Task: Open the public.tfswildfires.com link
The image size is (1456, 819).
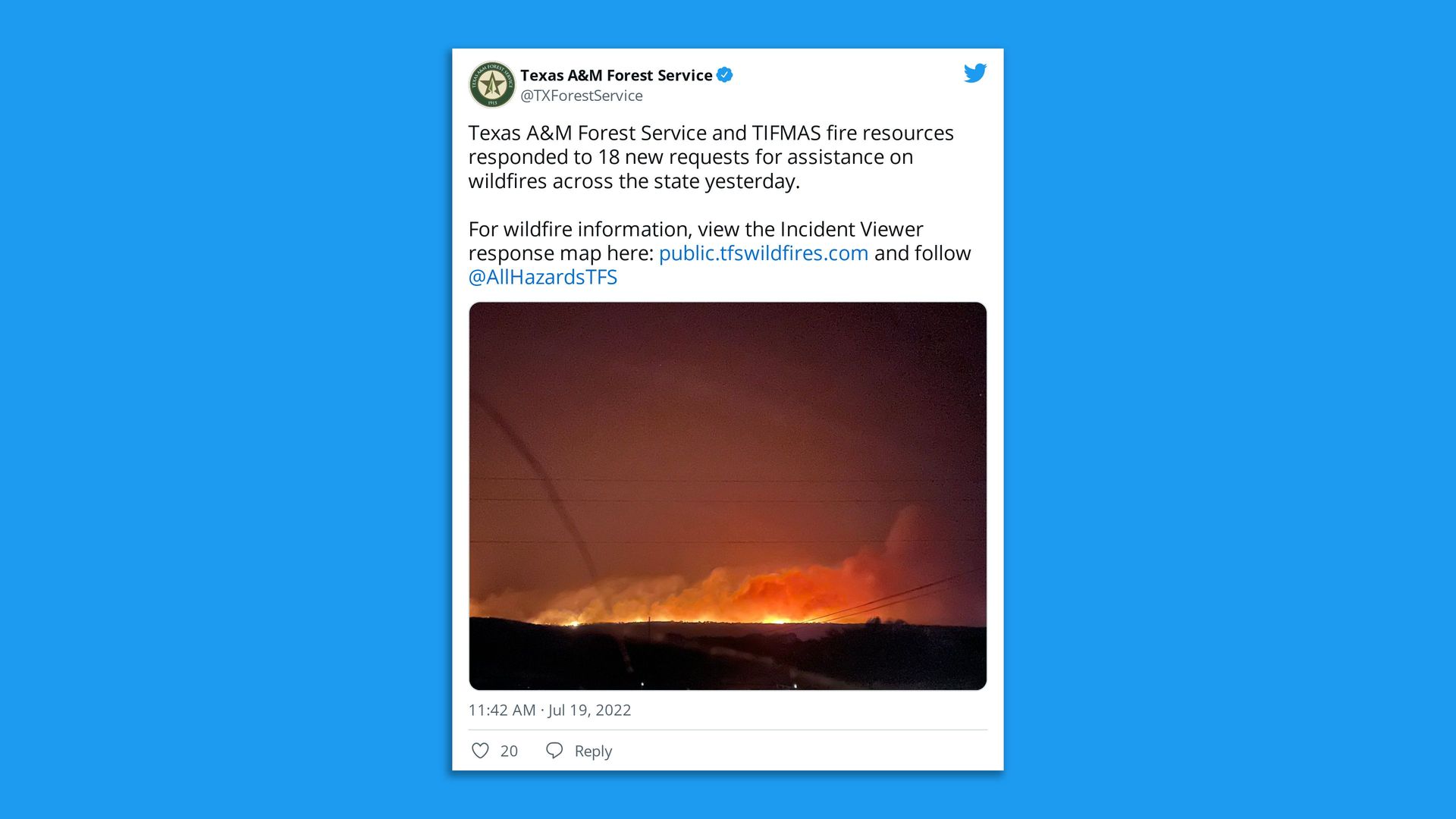Action: click(x=764, y=253)
